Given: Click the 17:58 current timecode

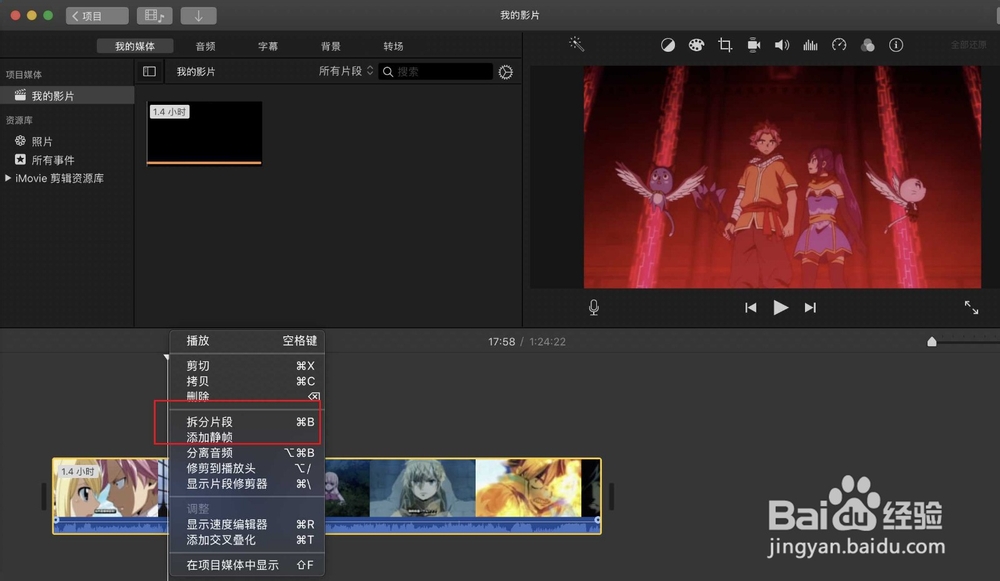Looking at the screenshot, I should 501,342.
